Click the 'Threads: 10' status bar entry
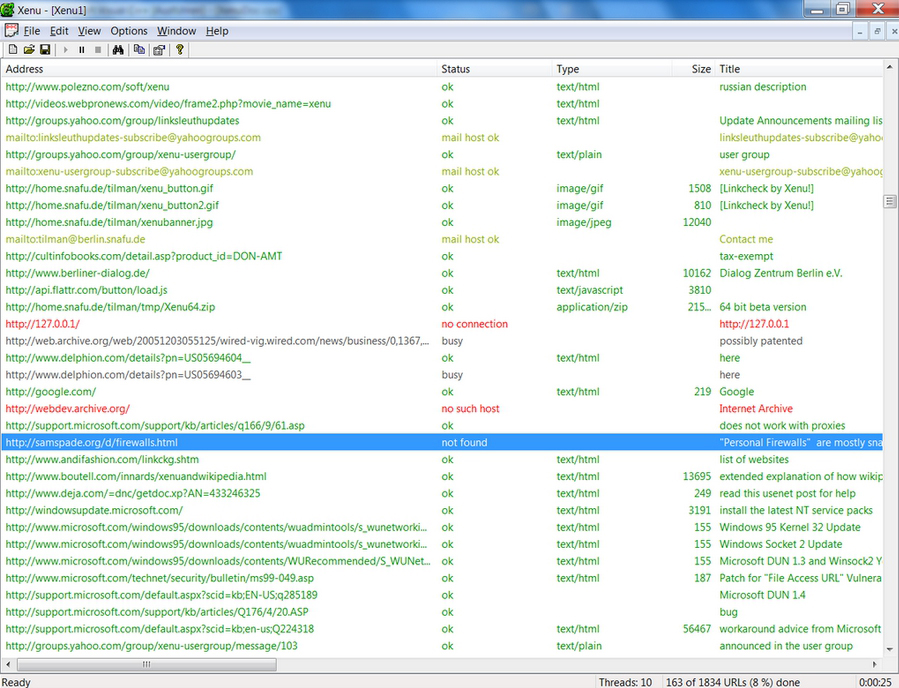Viewport: 899px width, 688px height. [x=626, y=682]
